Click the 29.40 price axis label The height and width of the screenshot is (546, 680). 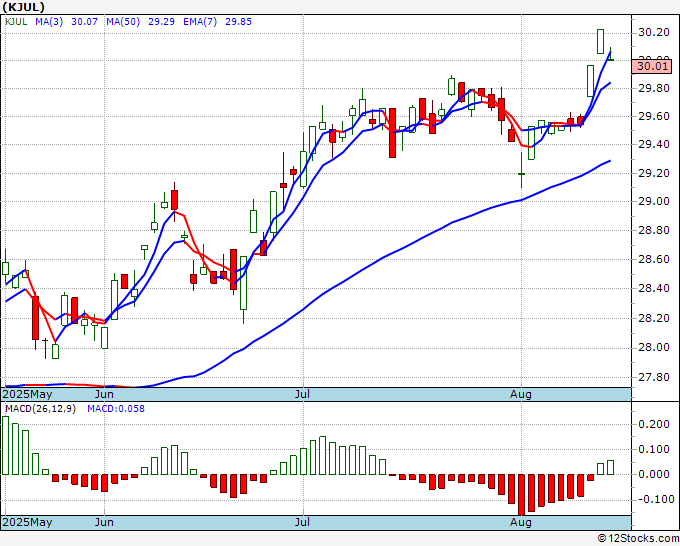tap(654, 144)
